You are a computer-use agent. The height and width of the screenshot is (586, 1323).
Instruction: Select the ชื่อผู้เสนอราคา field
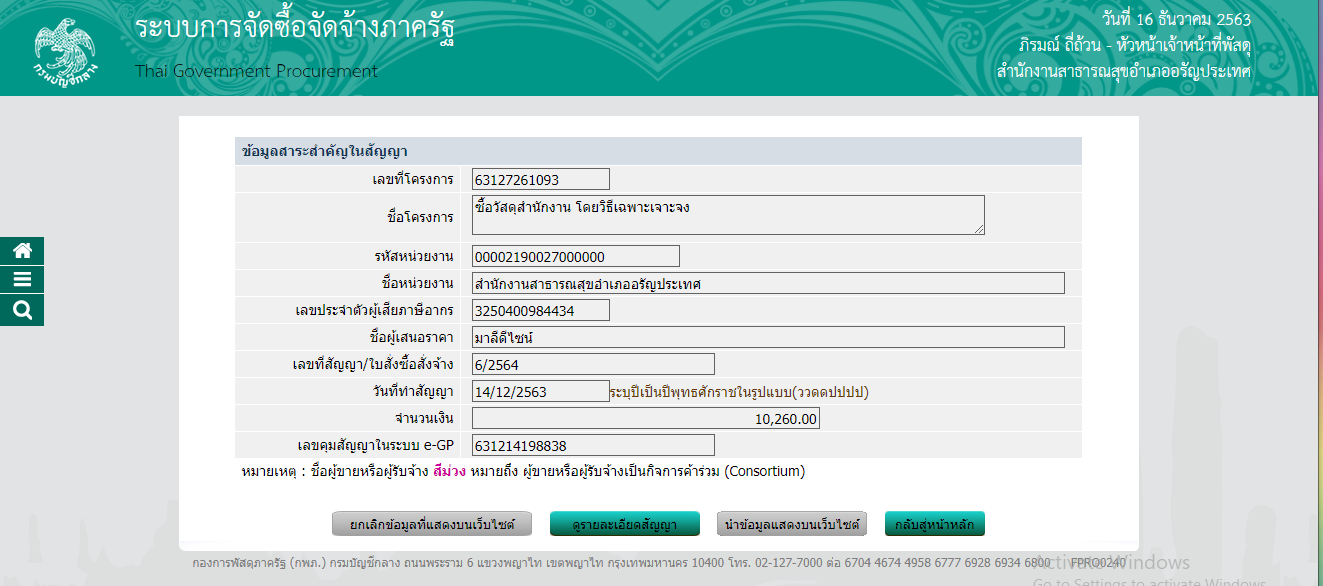point(767,337)
